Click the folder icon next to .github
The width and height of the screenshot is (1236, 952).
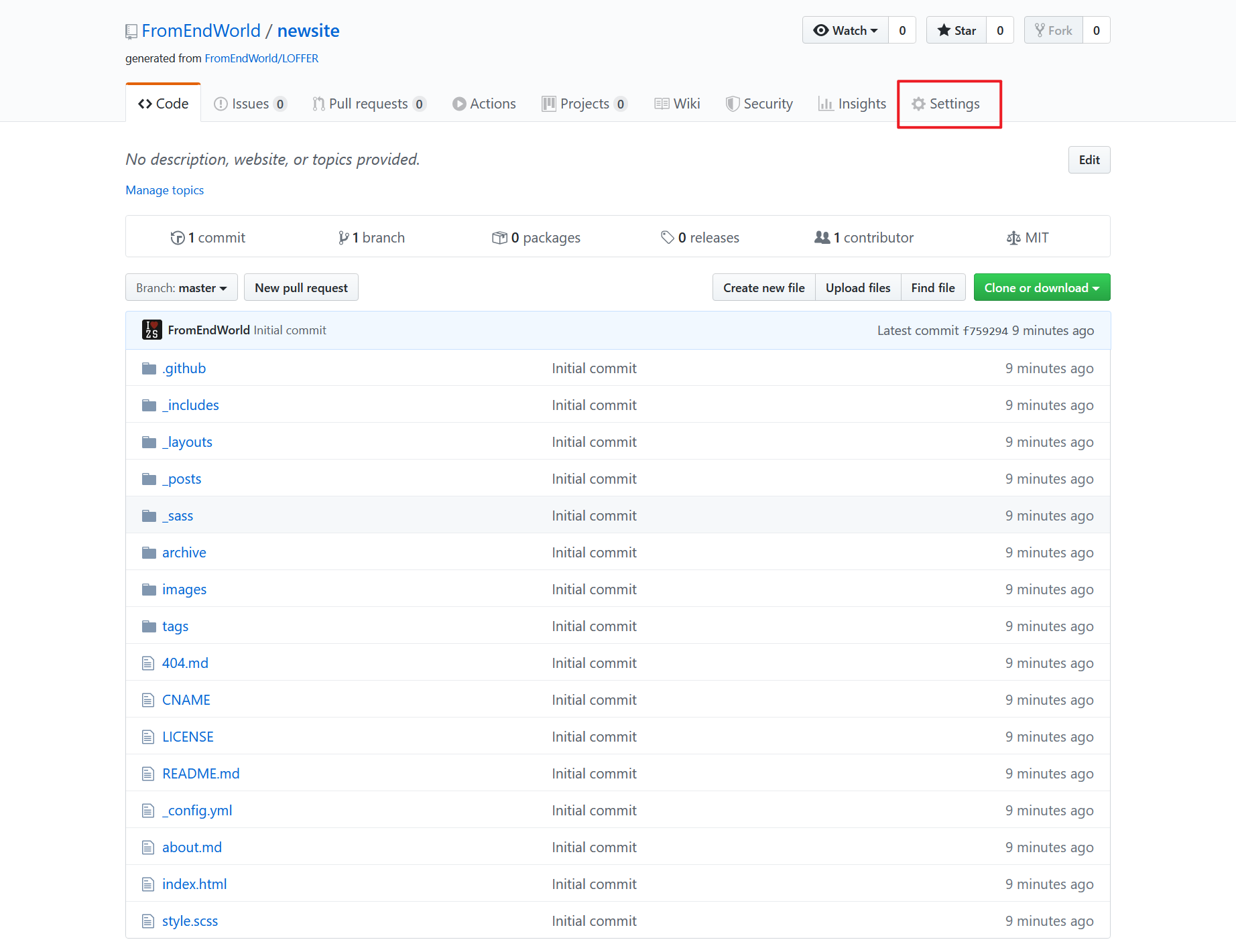coord(149,368)
